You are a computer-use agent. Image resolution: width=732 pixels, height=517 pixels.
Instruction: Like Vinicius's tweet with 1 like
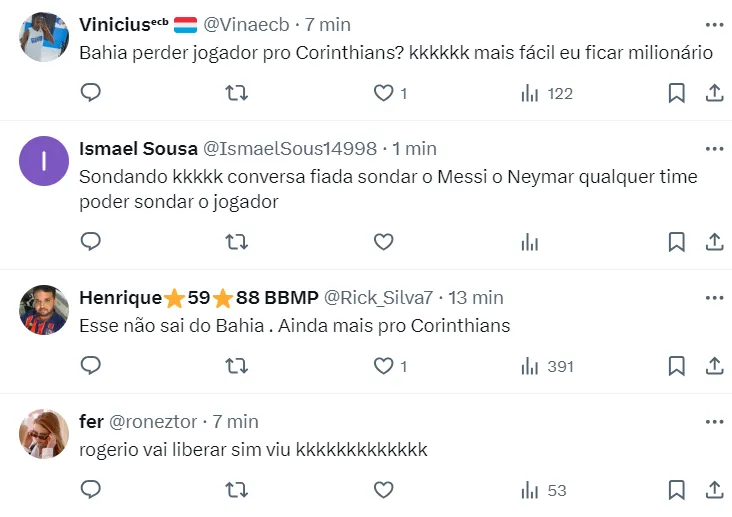coord(383,93)
